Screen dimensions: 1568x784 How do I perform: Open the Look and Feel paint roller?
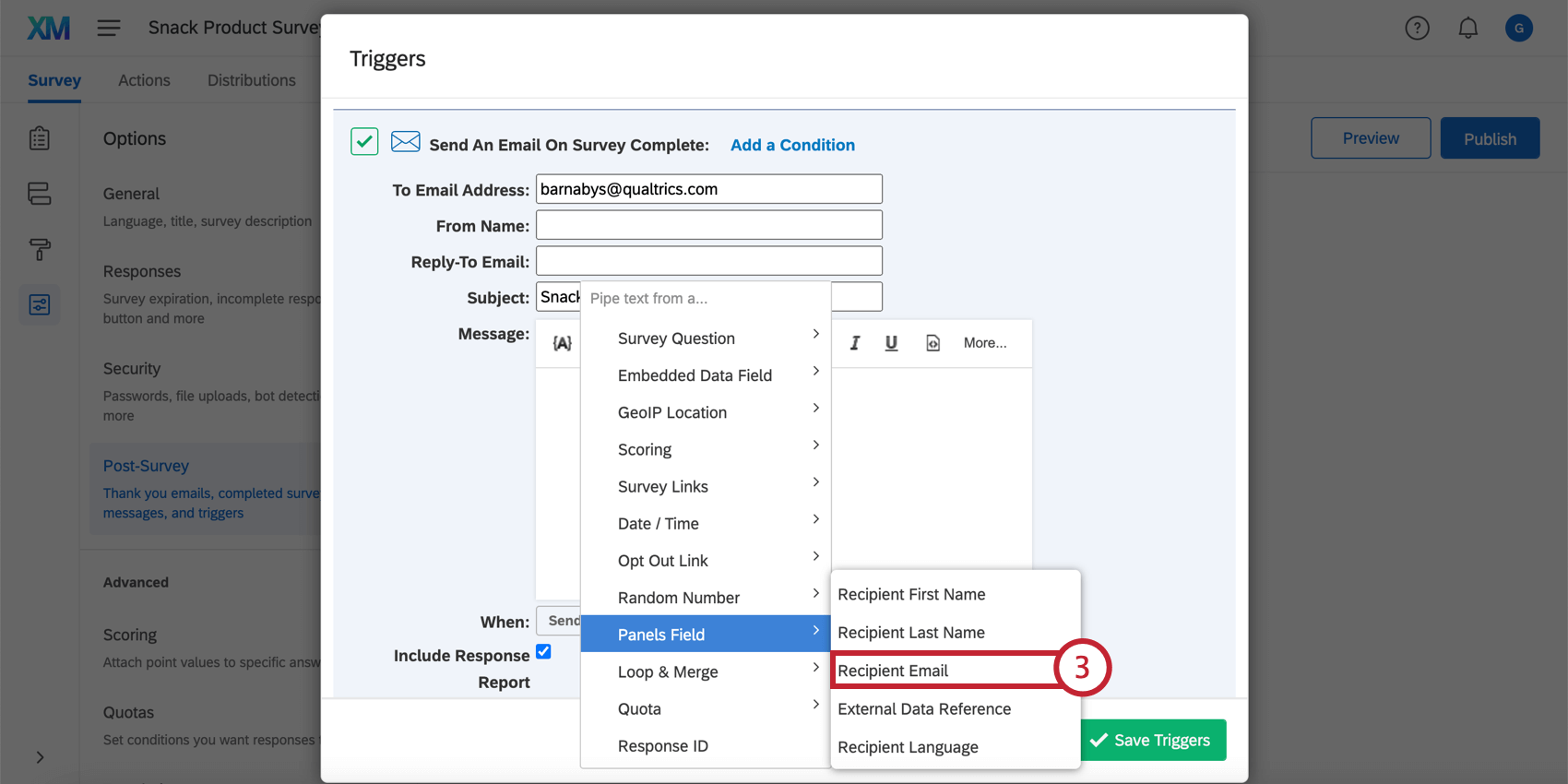tap(40, 249)
